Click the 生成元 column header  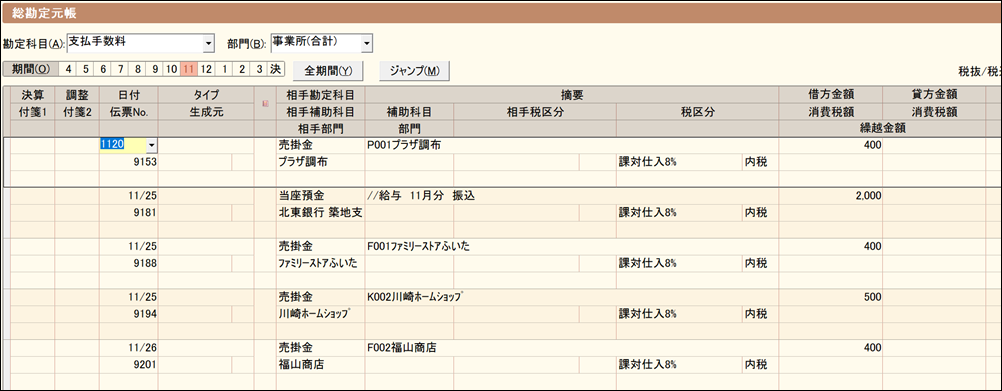[206, 112]
